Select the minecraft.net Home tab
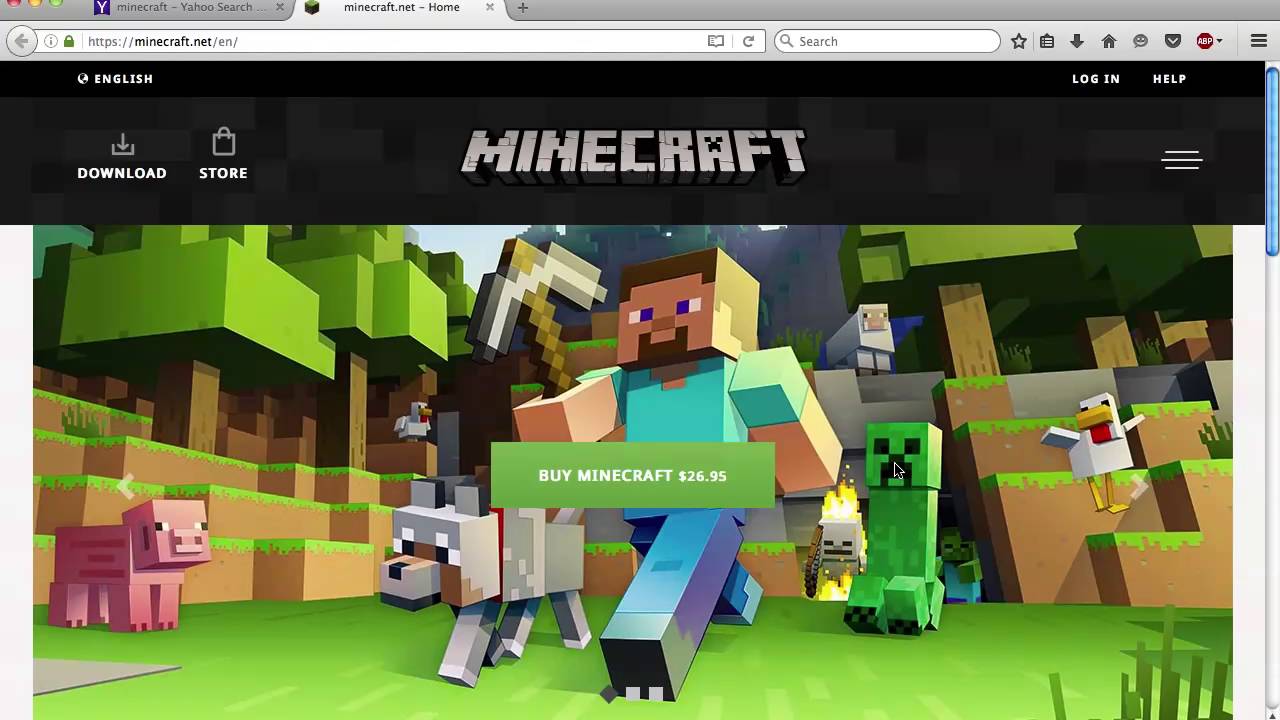The width and height of the screenshot is (1280, 720). point(401,8)
